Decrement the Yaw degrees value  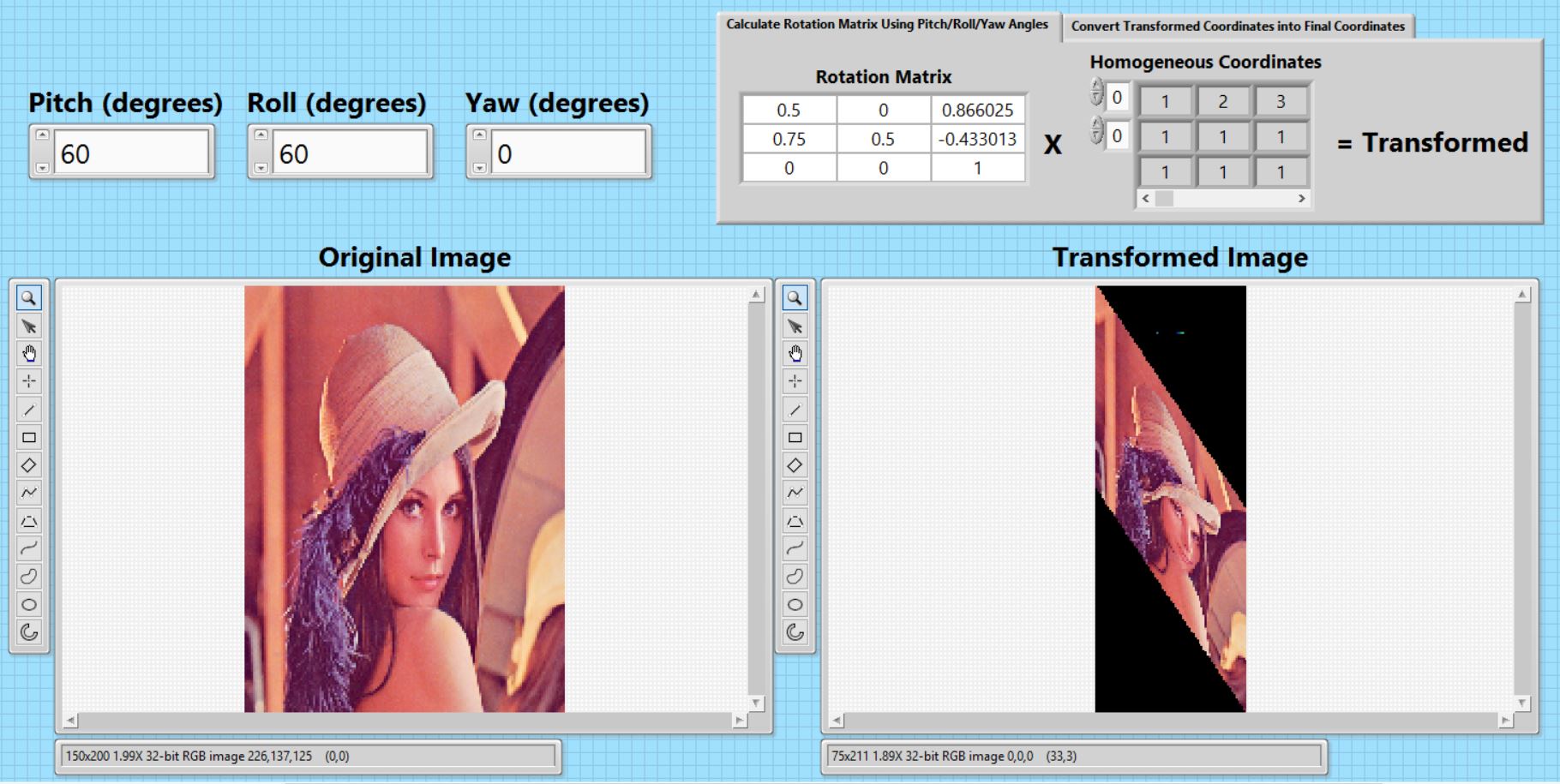click(x=479, y=168)
